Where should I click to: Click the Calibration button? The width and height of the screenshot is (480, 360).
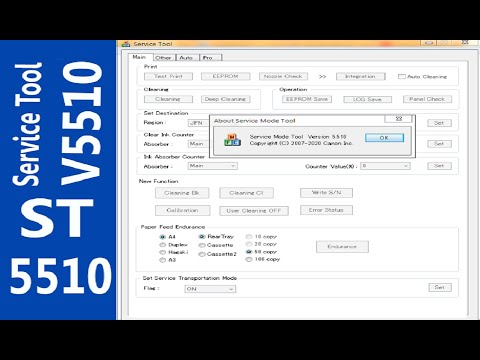tap(182, 210)
